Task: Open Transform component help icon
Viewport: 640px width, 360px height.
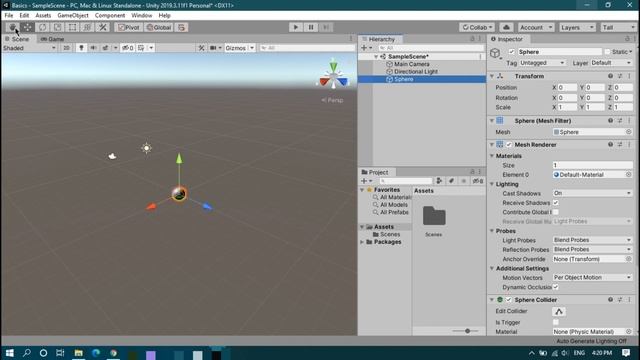Action: [610, 76]
